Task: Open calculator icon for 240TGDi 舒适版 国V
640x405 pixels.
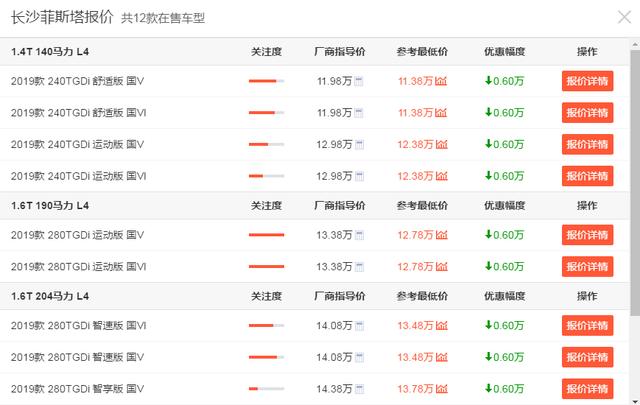Action: click(x=358, y=81)
